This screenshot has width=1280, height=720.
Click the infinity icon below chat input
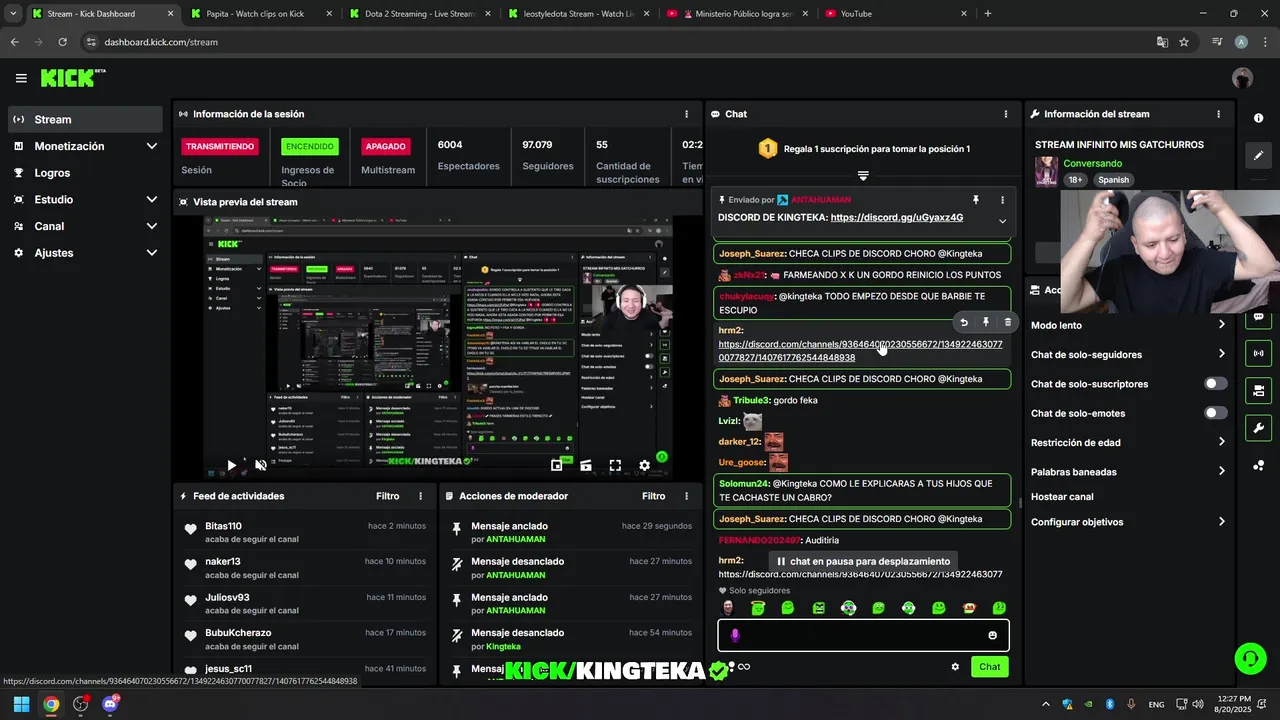pos(744,667)
